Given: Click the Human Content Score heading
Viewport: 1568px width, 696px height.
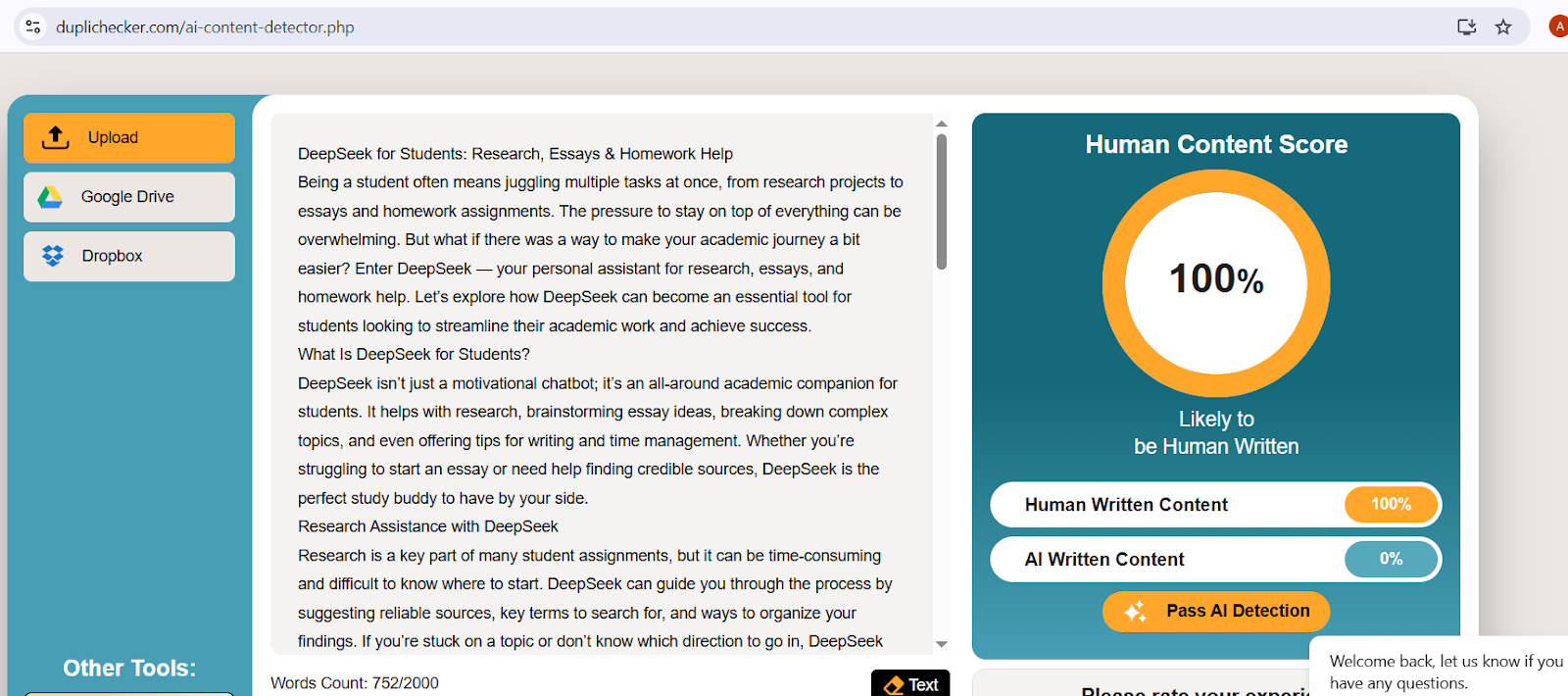Looking at the screenshot, I should click(1216, 145).
